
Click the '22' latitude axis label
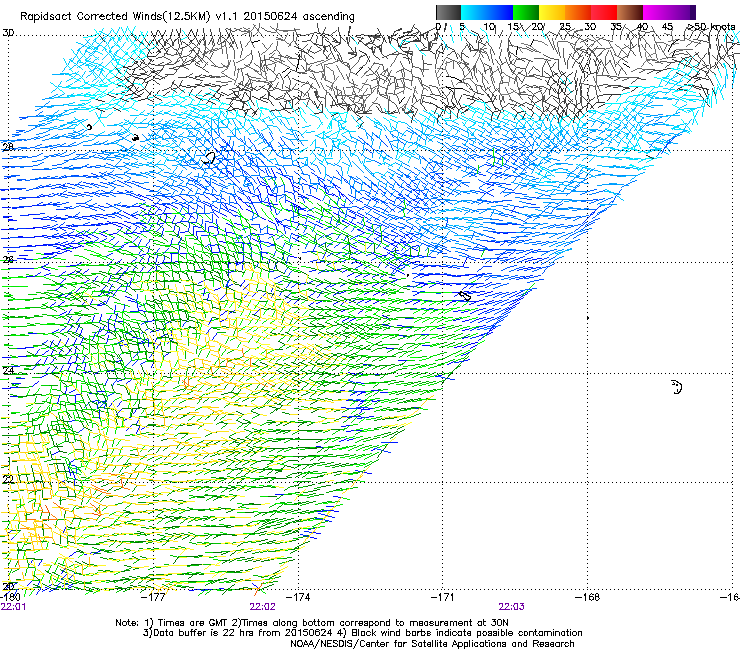(x=8, y=480)
